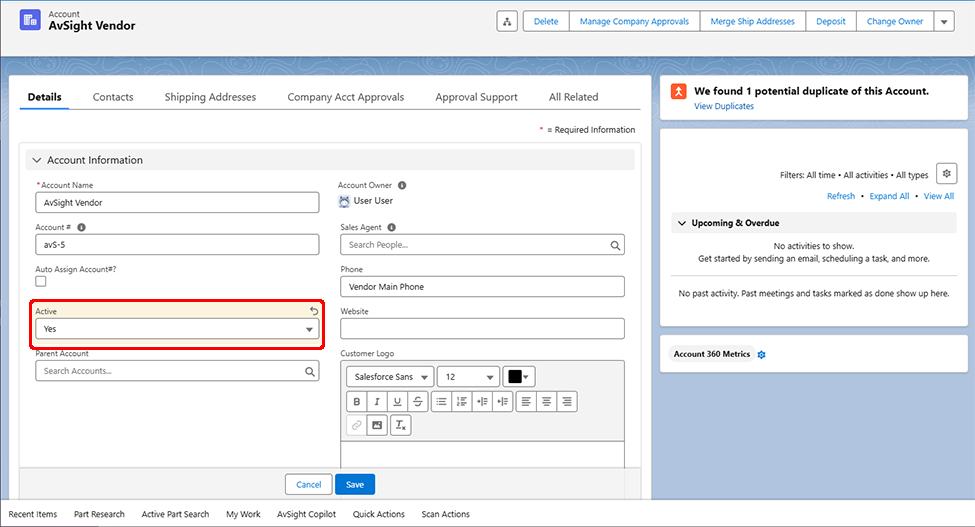Click the Parent Account search magnifier

(310, 372)
